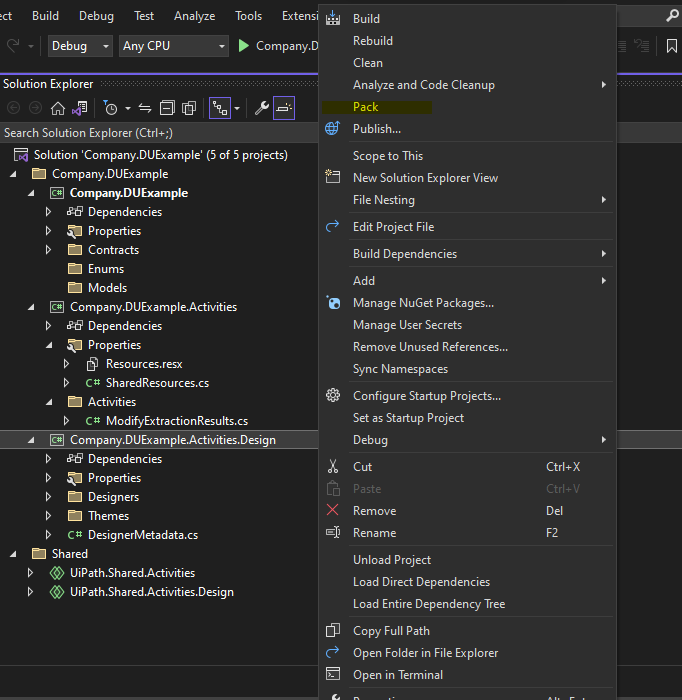Select Scope to This
Image resolution: width=682 pixels, height=700 pixels.
467,156
